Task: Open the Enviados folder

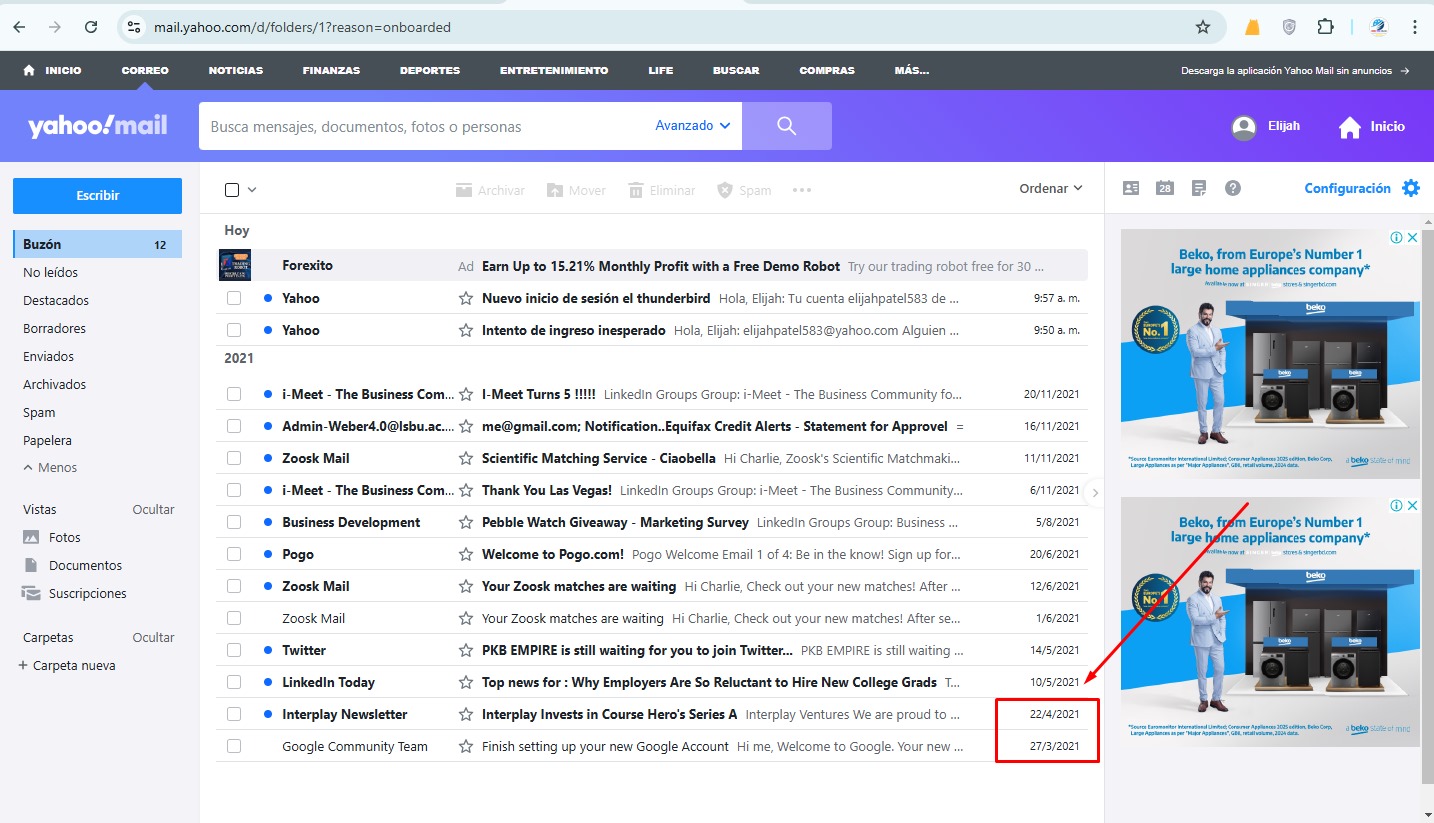Action: pos(48,356)
